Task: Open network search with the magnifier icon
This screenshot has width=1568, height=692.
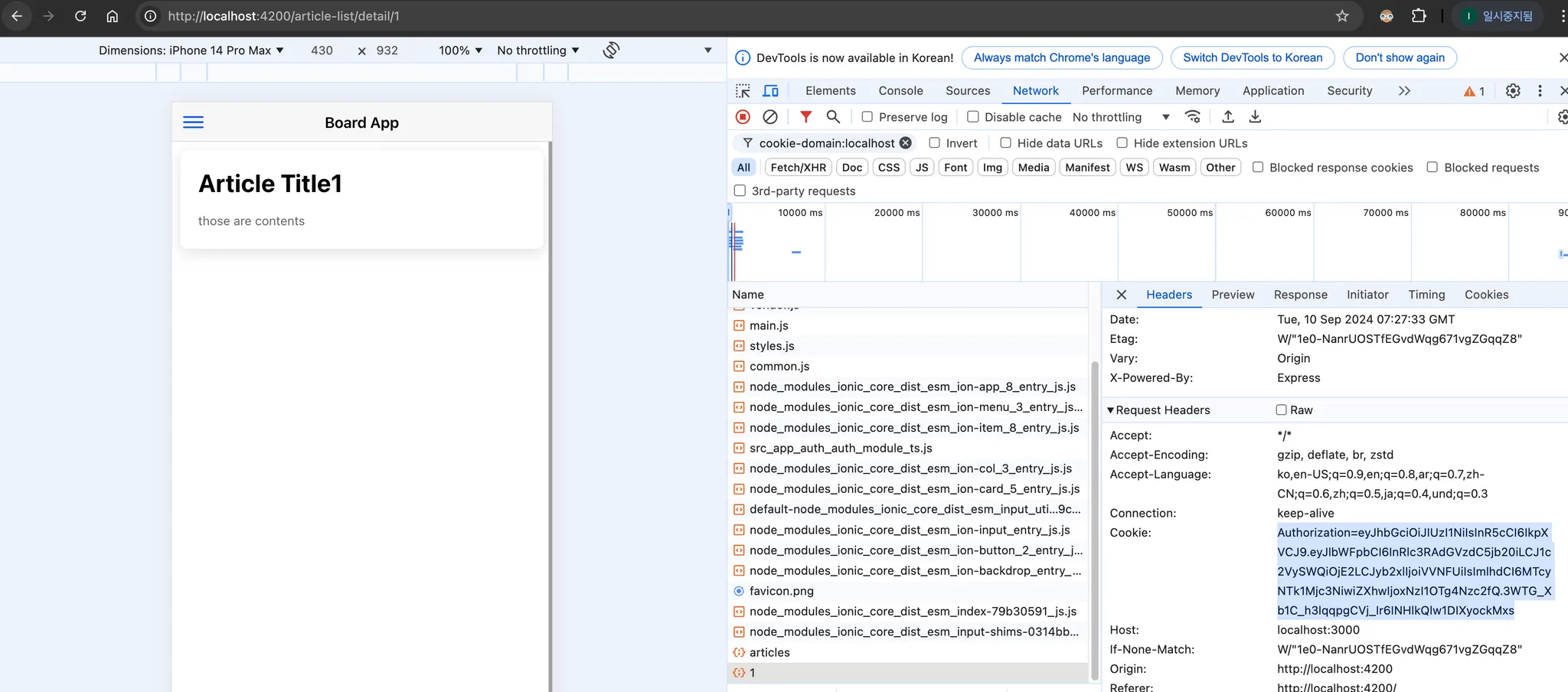Action: tap(833, 117)
